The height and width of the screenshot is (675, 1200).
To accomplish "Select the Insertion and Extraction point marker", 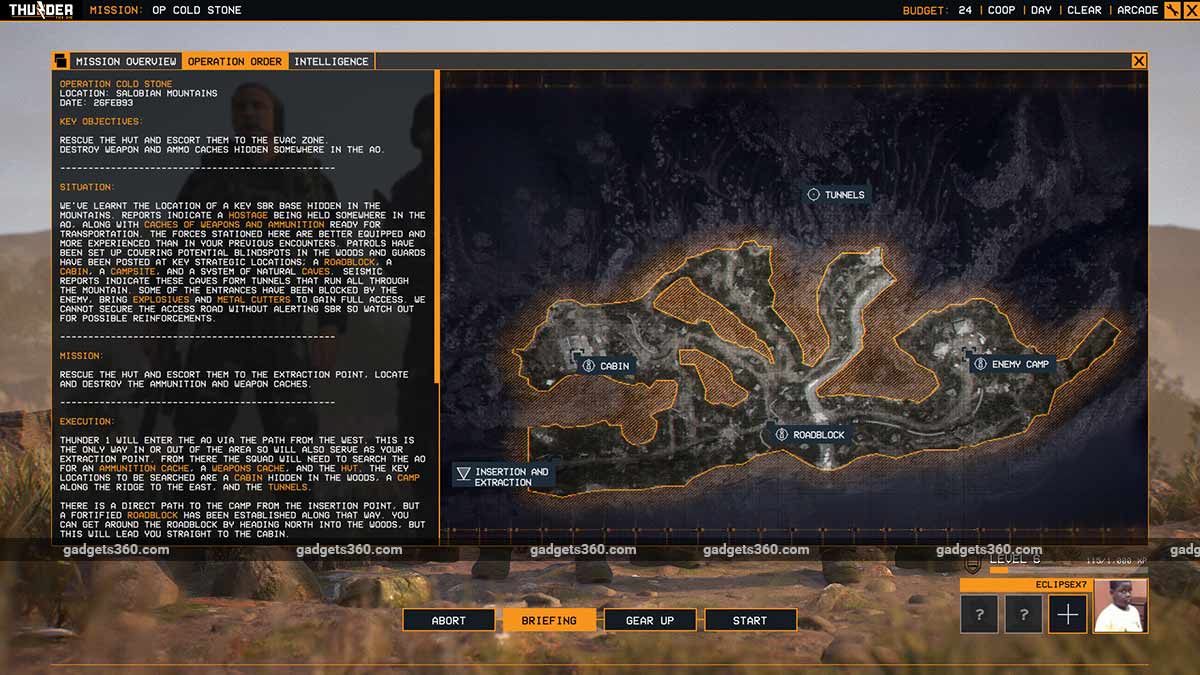I will tap(503, 477).
